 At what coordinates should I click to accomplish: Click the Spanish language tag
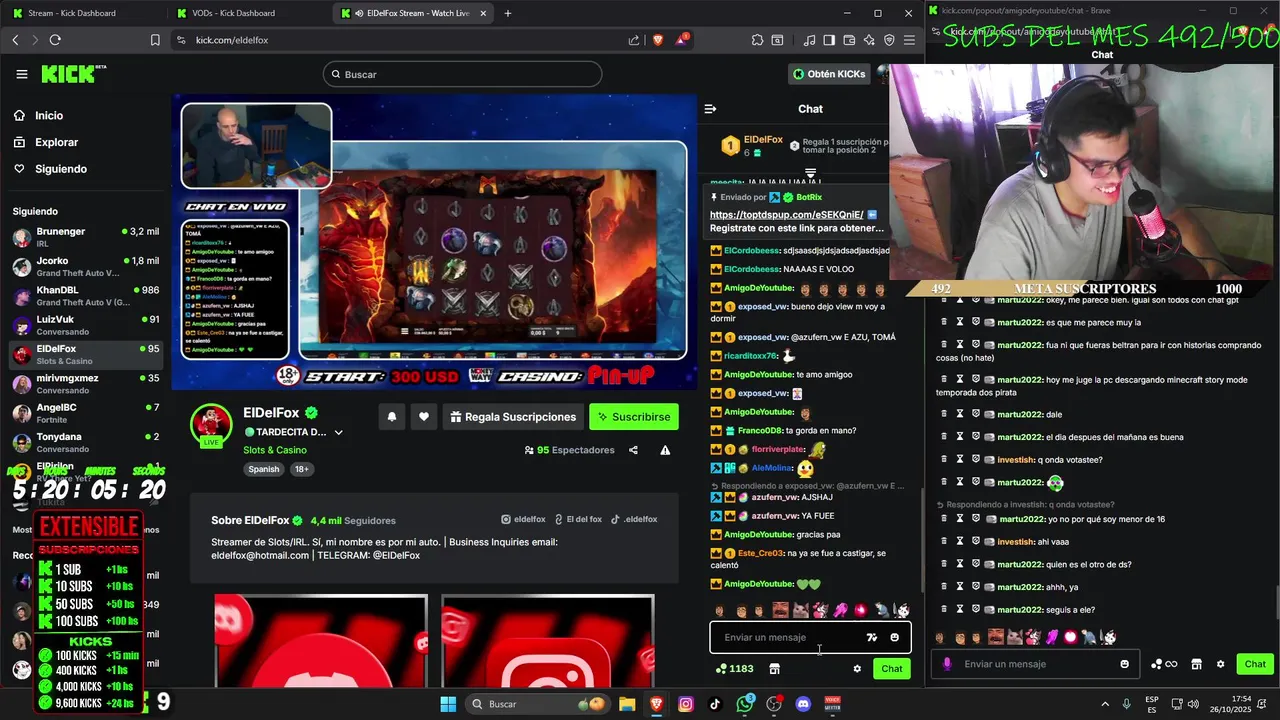pyautogui.click(x=264, y=469)
